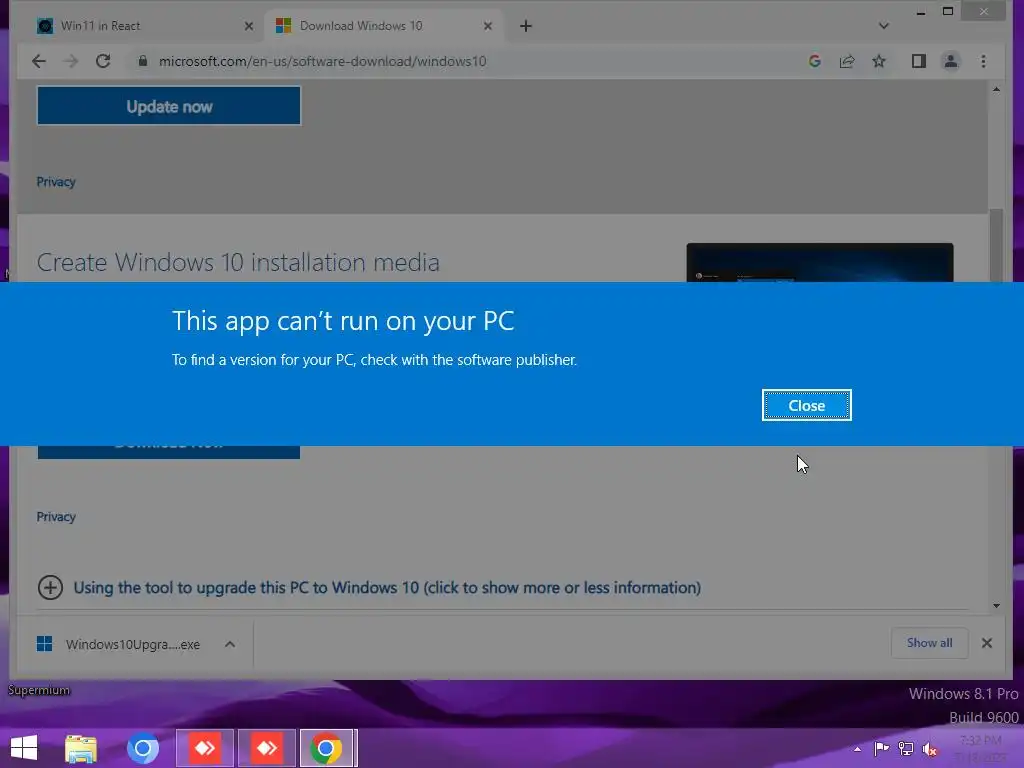Click the Update now button
Viewport: 1024px width, 768px height.
169,106
